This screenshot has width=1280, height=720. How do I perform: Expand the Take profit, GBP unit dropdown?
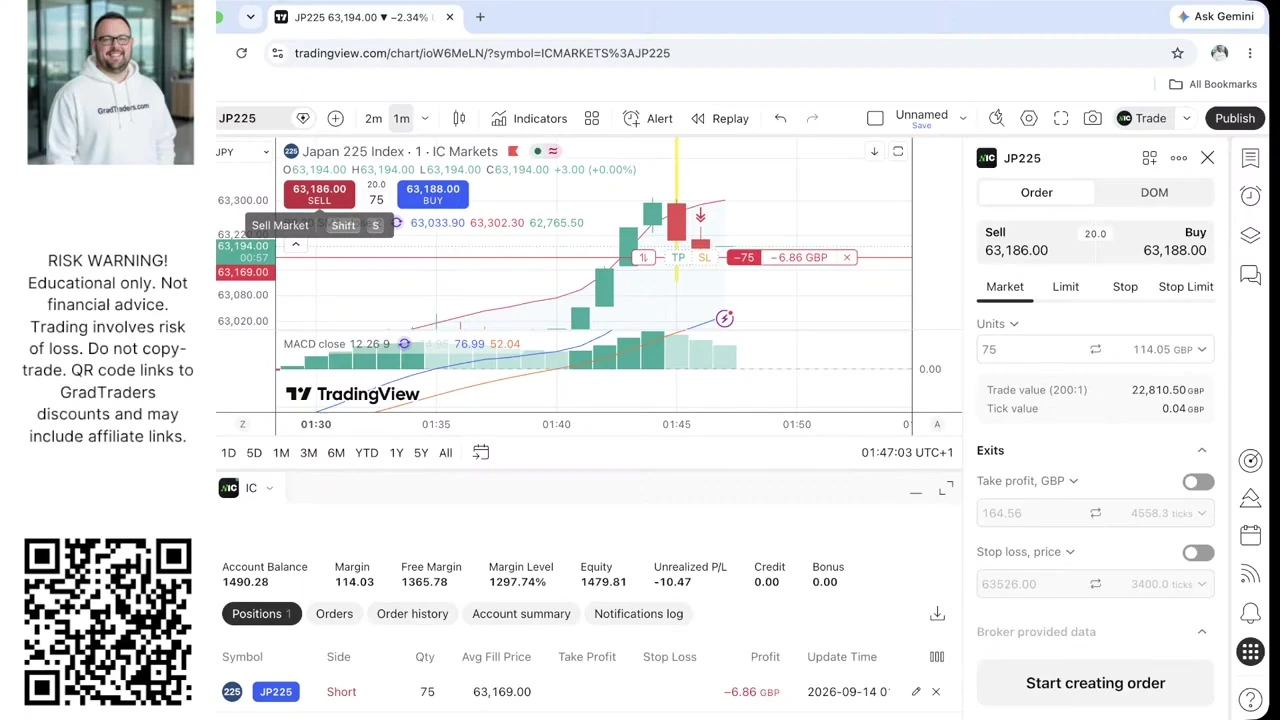click(x=1073, y=481)
